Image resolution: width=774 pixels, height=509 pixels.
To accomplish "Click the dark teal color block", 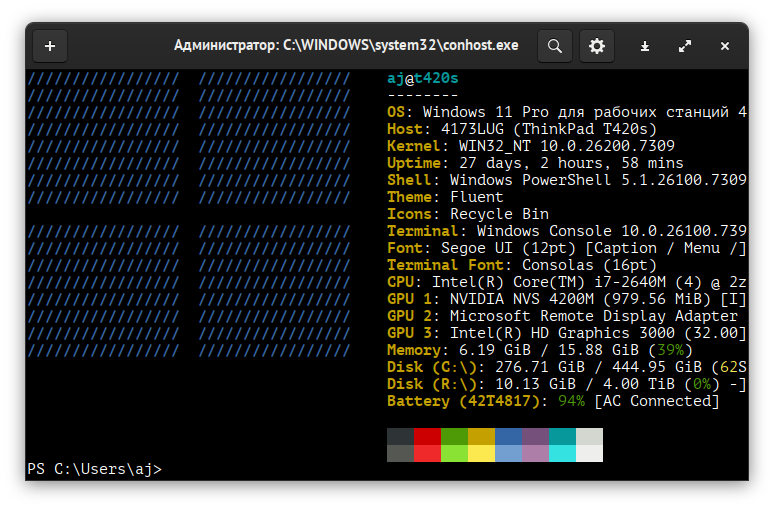I will [562, 436].
